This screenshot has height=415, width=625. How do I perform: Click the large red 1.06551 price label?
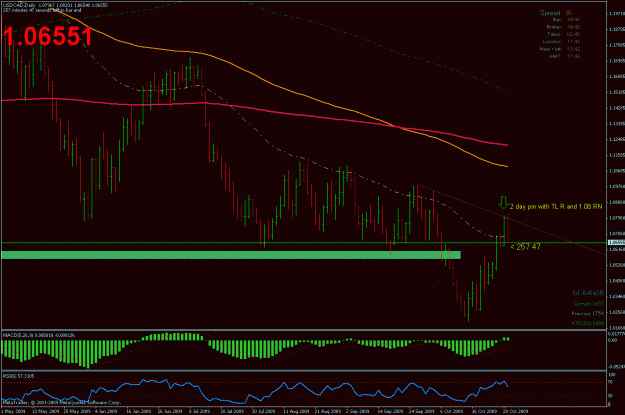tap(48, 36)
